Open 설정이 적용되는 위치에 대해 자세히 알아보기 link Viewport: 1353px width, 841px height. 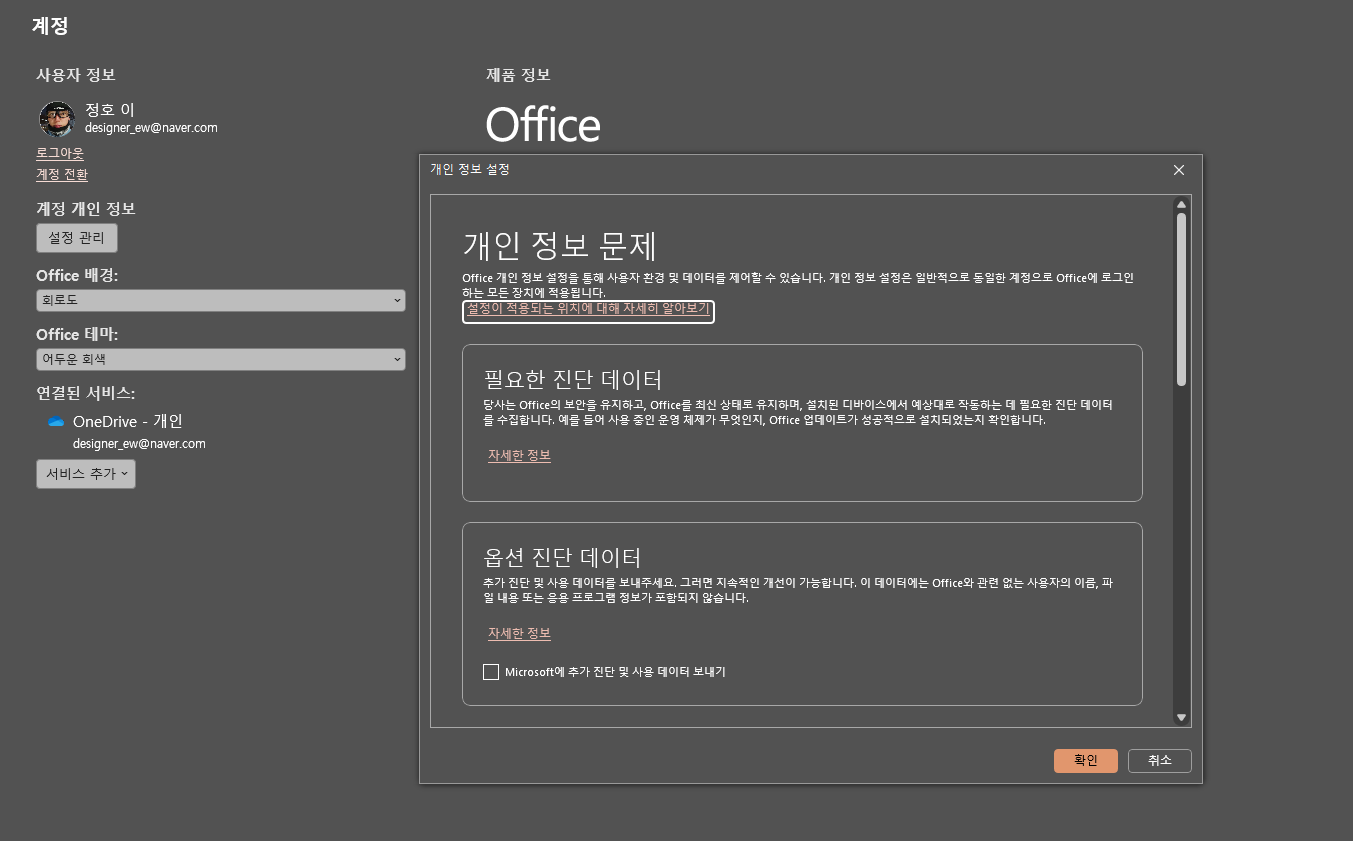pos(588,311)
